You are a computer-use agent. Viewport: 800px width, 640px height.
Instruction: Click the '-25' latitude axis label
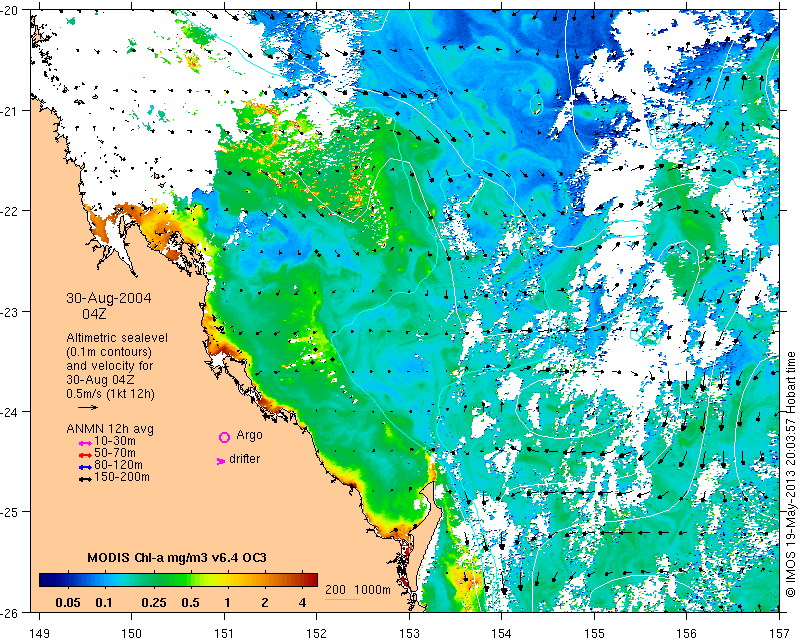coord(9,512)
